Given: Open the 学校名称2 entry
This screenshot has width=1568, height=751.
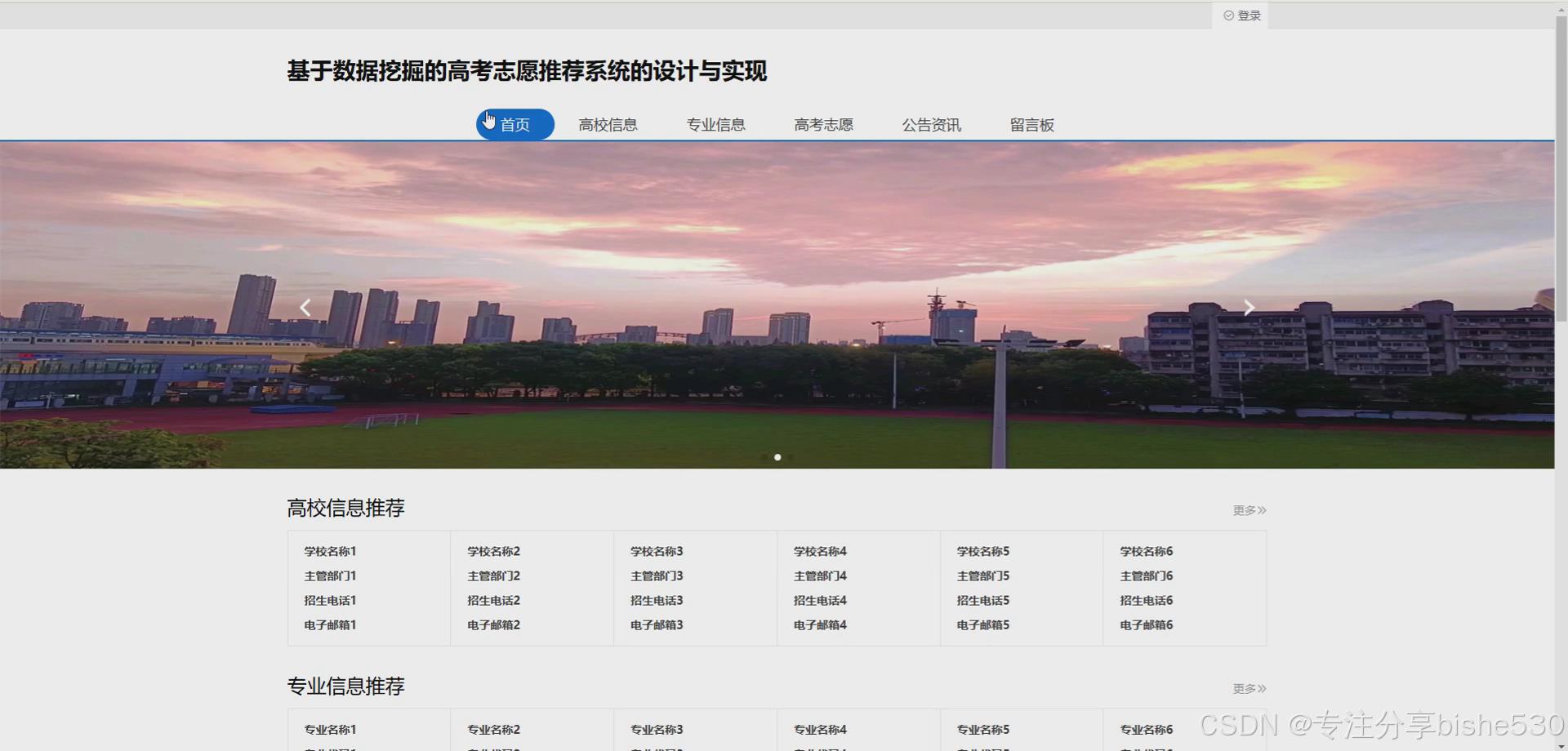Looking at the screenshot, I should pos(493,552).
